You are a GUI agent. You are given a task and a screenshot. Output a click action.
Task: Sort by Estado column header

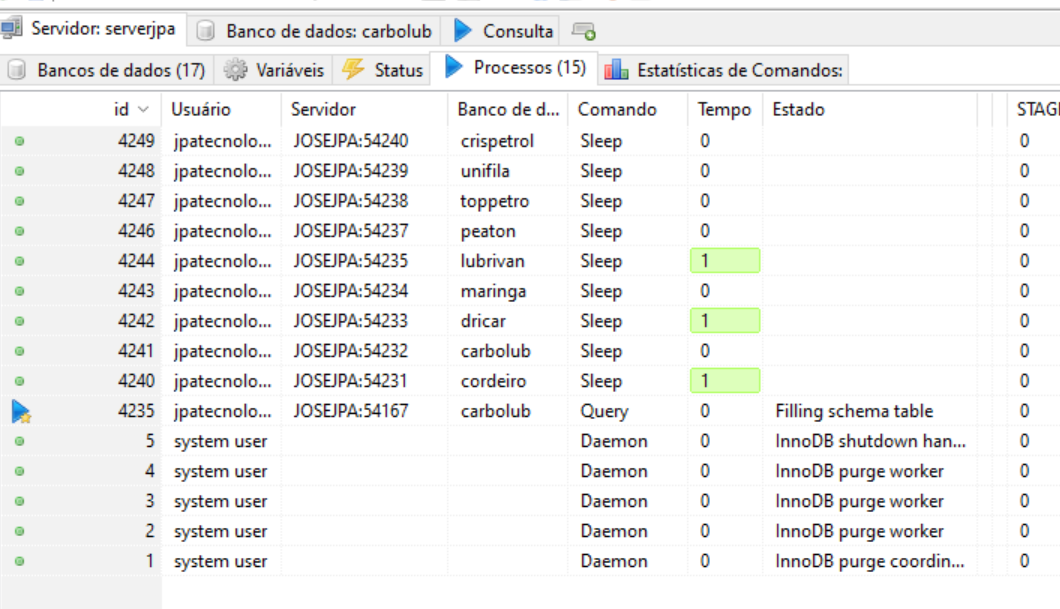(x=869, y=109)
